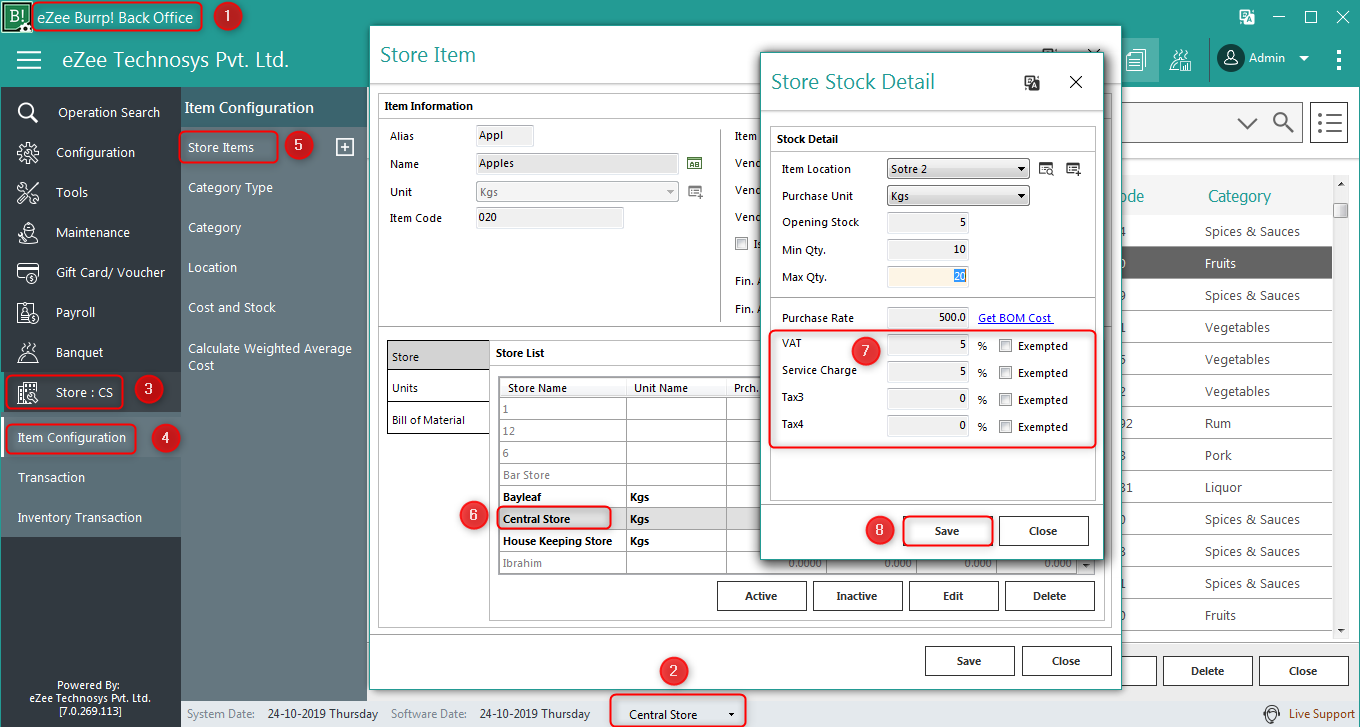Screen dimensions: 1360x727
Task: Click the Store : CS building icon
Action: (28, 392)
